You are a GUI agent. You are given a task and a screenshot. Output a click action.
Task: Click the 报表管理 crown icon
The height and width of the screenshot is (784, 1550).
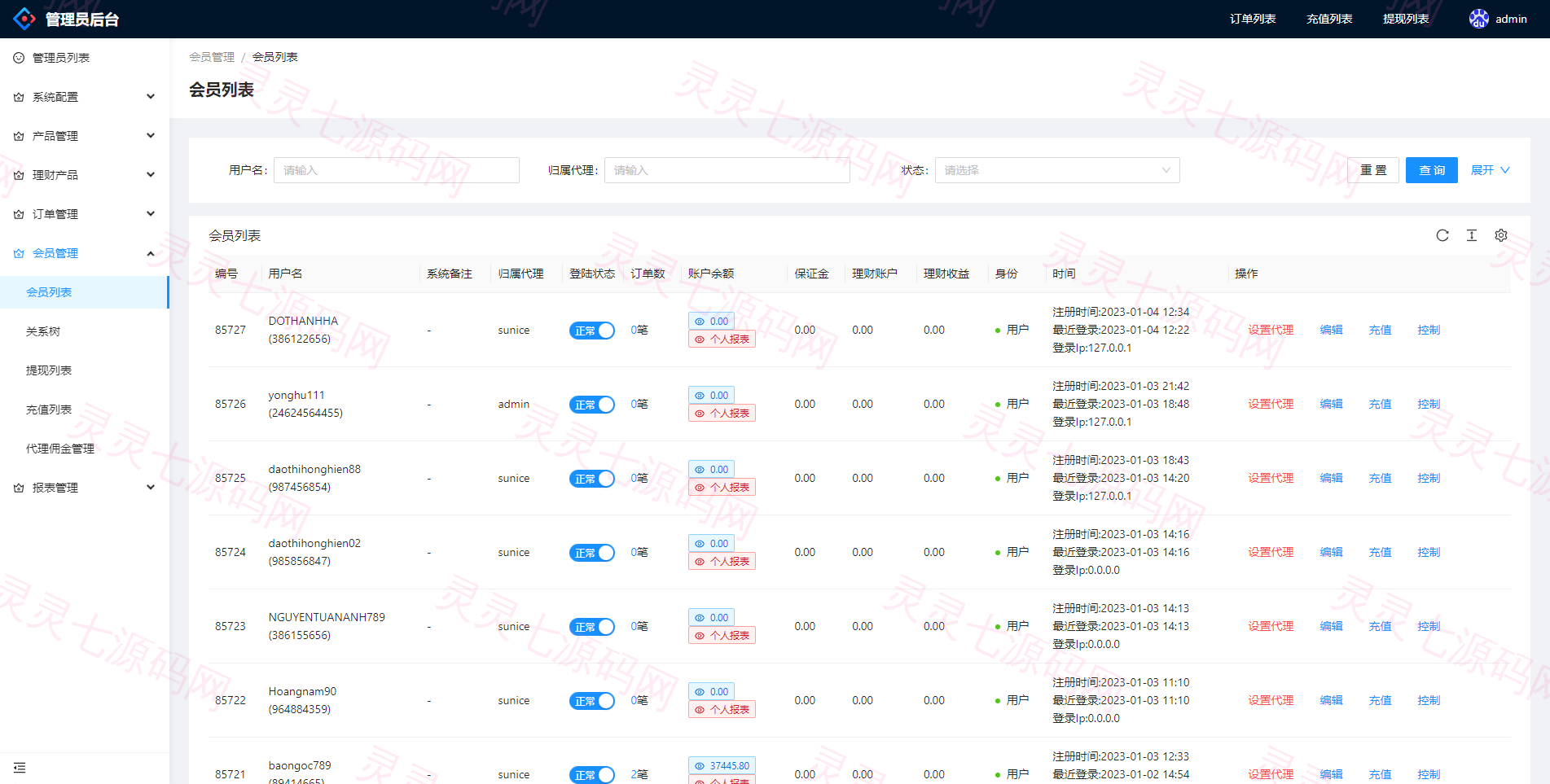(x=19, y=488)
